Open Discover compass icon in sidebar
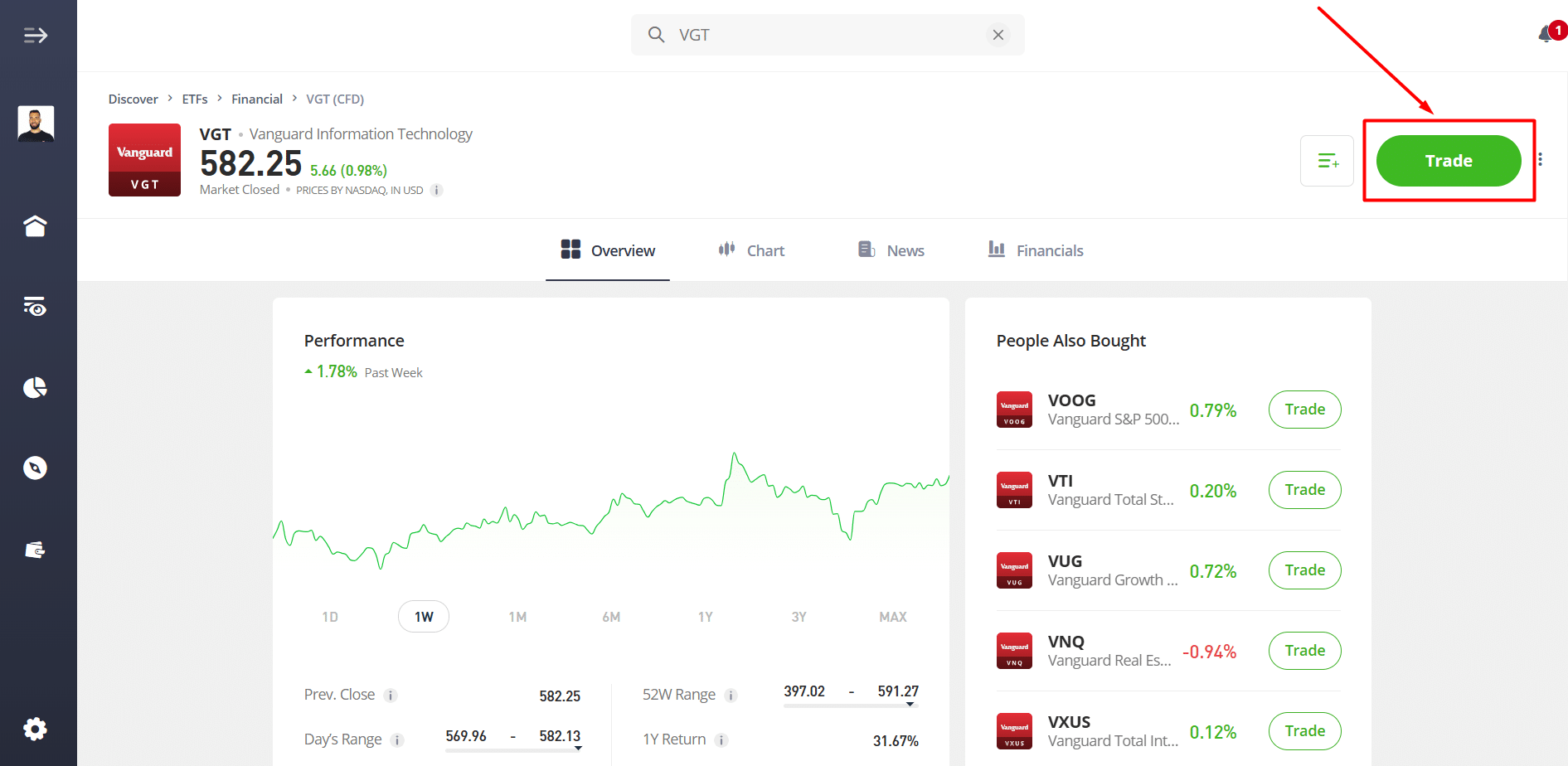 pyautogui.click(x=35, y=468)
